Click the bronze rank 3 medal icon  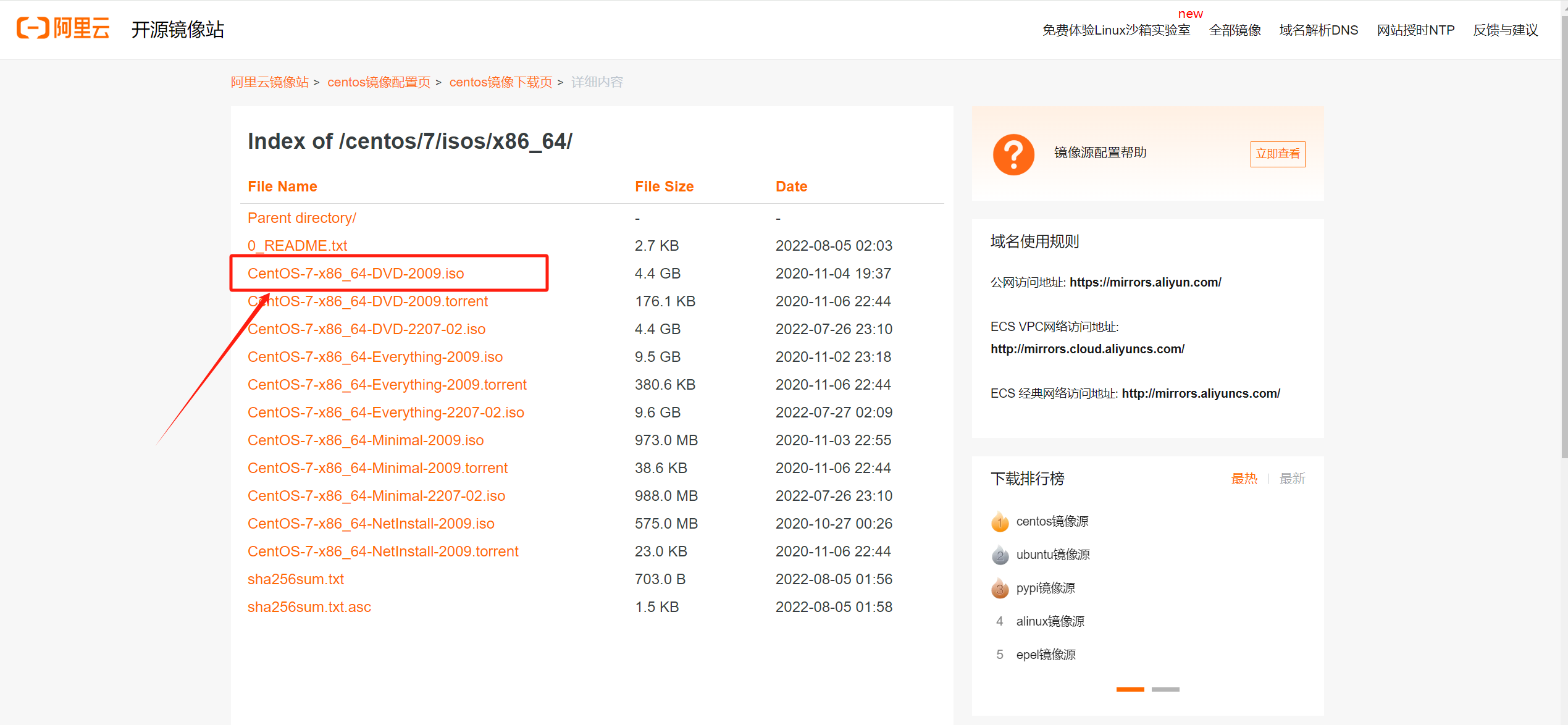[1000, 589]
